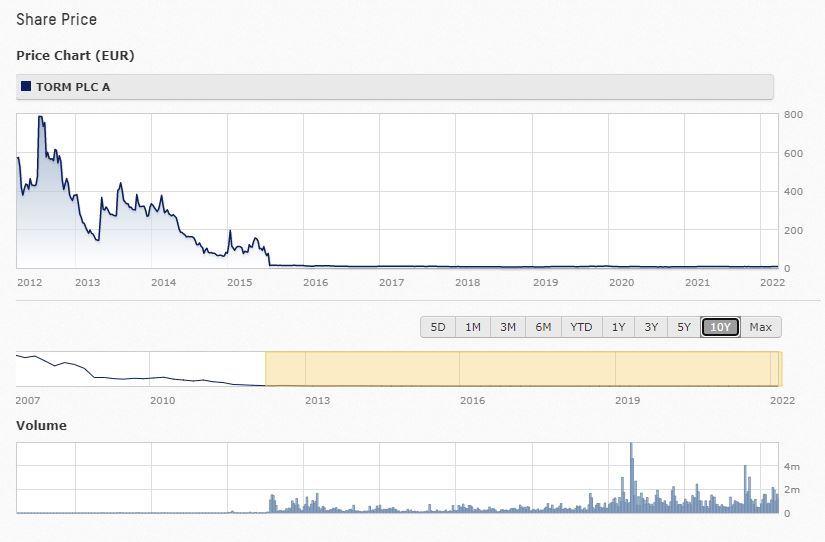This screenshot has height=542, width=825.
Task: Toggle the TORM PLC A series label
Action: click(73, 87)
